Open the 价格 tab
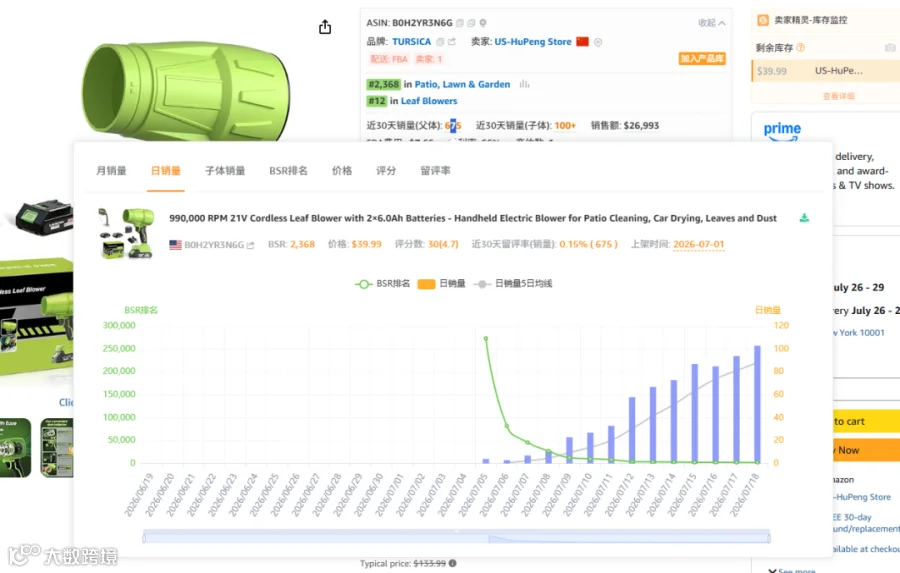This screenshot has height=573, width=900. (x=342, y=171)
